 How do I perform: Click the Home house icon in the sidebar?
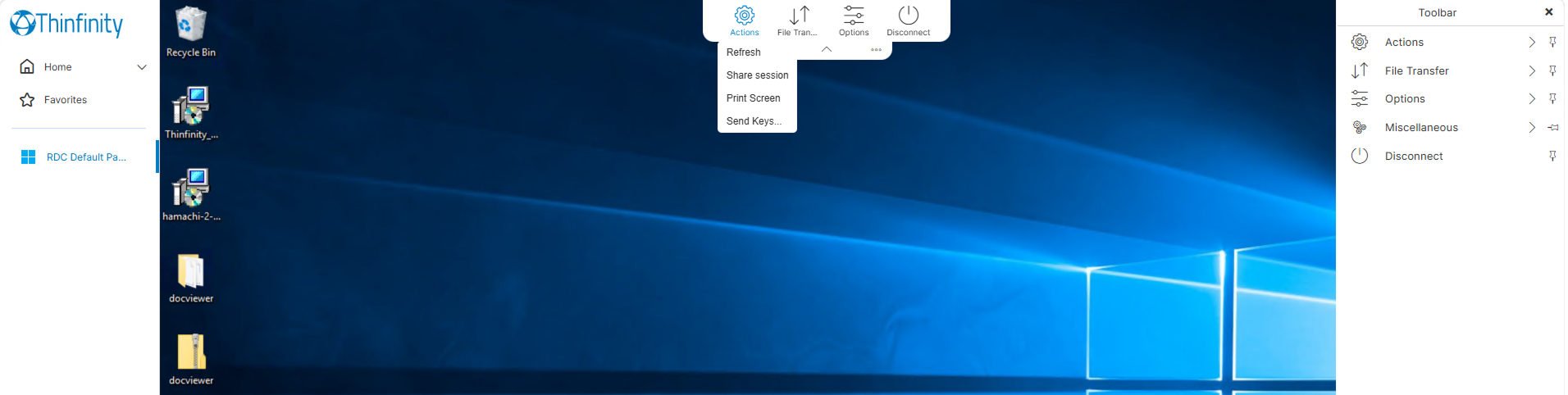(x=27, y=66)
